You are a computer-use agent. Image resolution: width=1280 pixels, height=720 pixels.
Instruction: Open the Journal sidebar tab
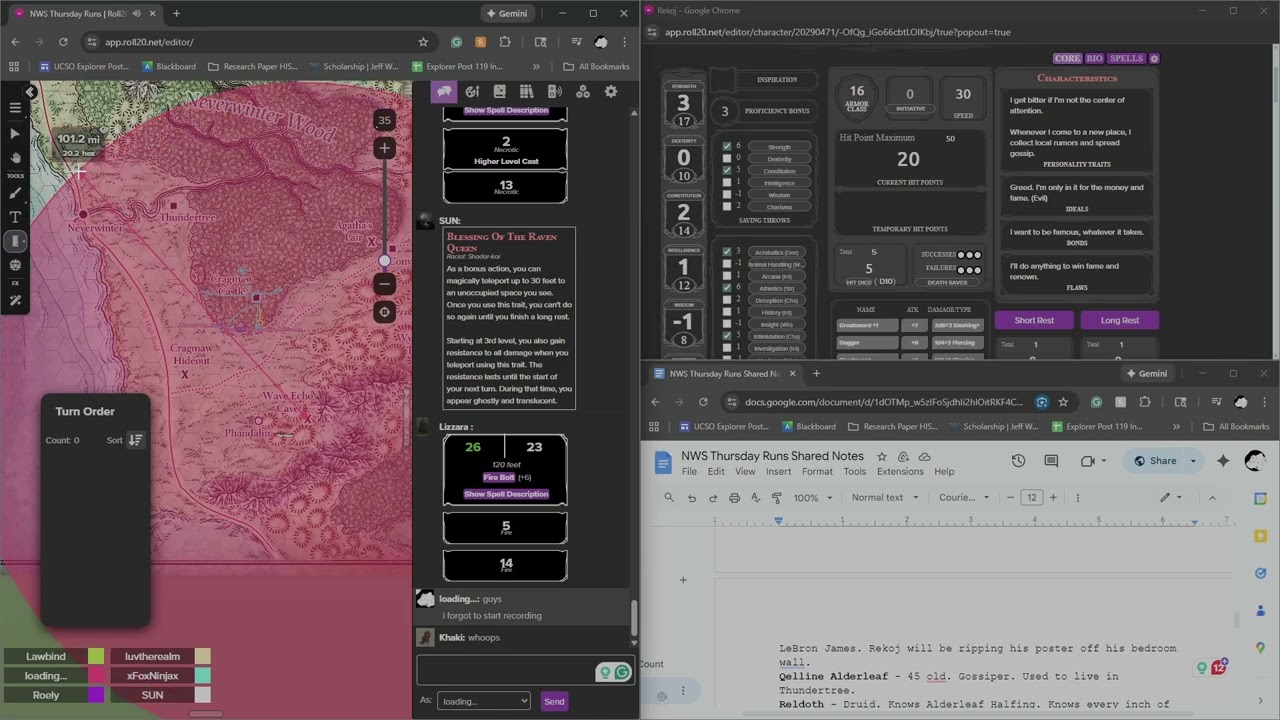click(x=499, y=92)
